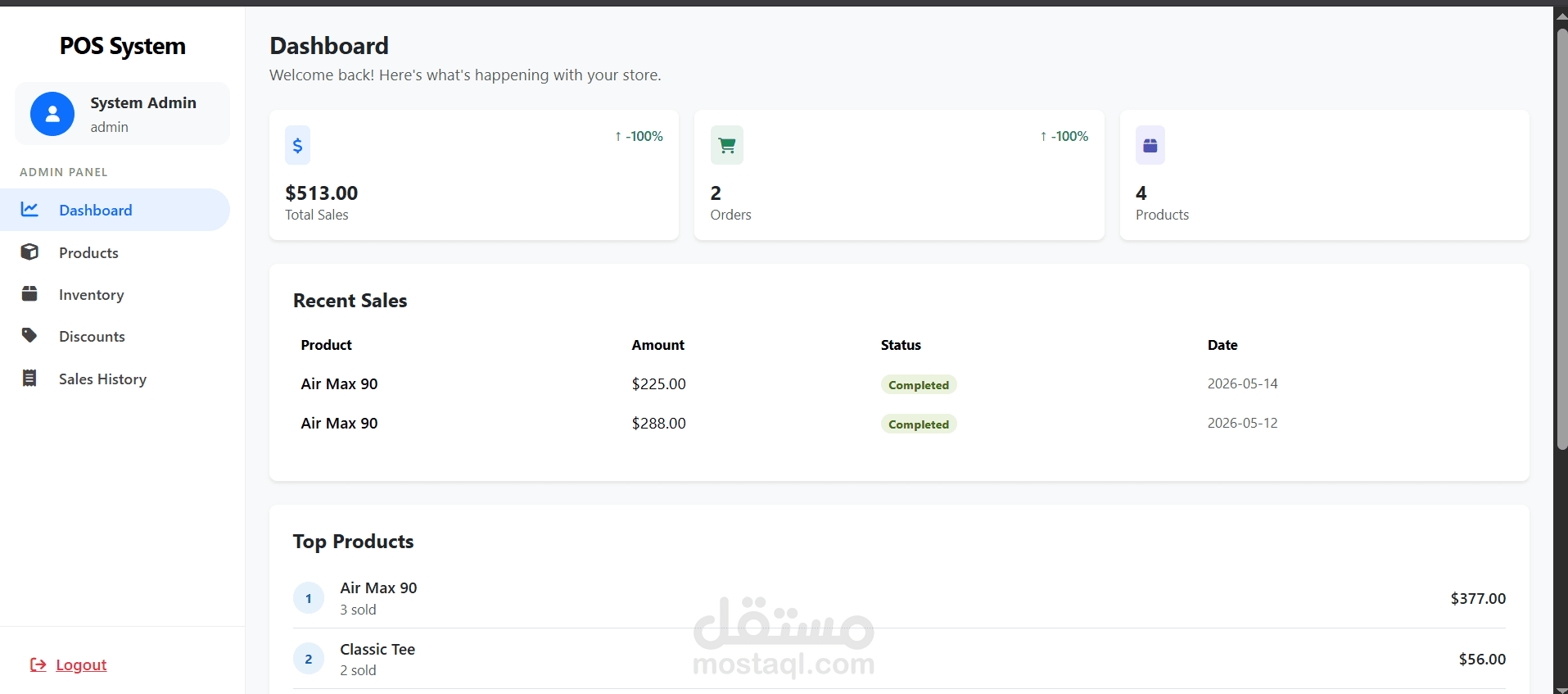
Task: Click Completed badge for 2026-05-14 sale
Action: tap(919, 384)
